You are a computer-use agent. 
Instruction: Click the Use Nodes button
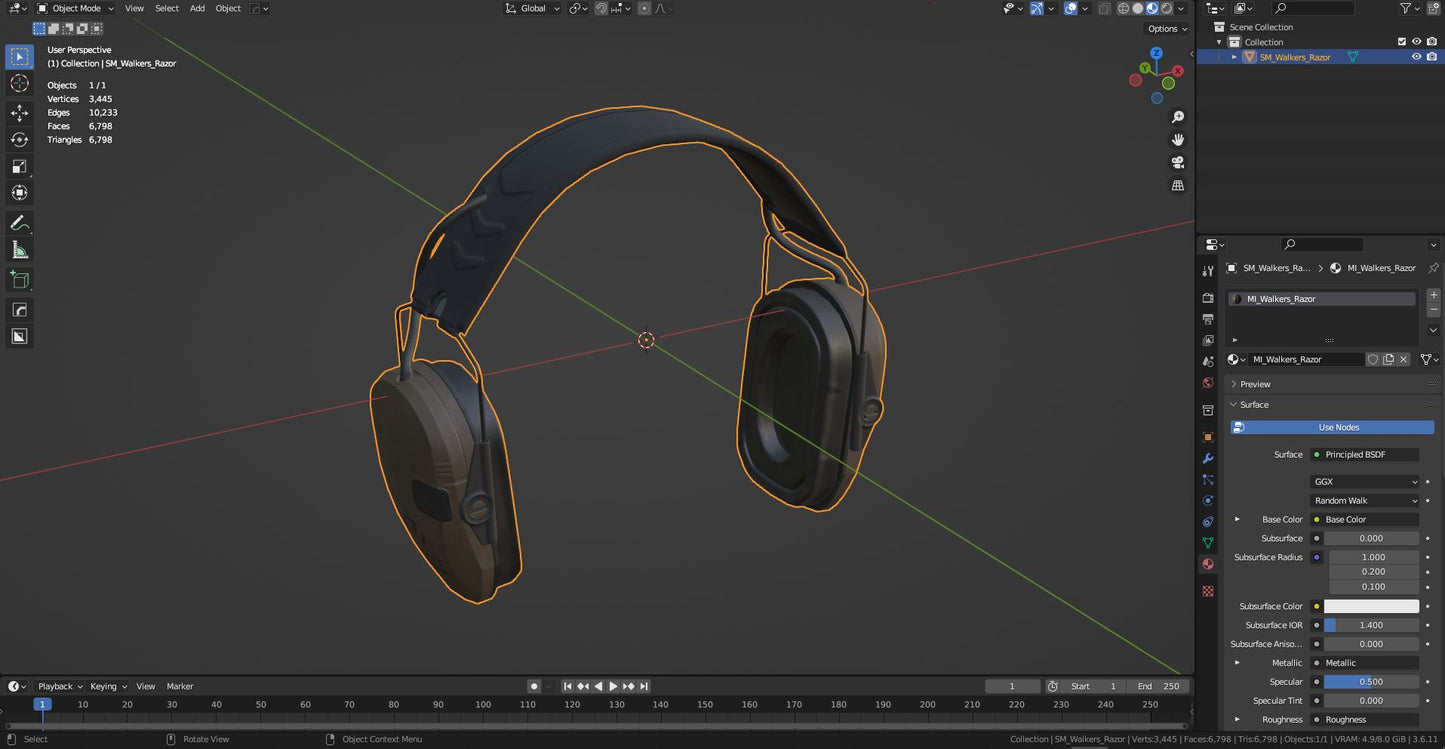[1332, 427]
